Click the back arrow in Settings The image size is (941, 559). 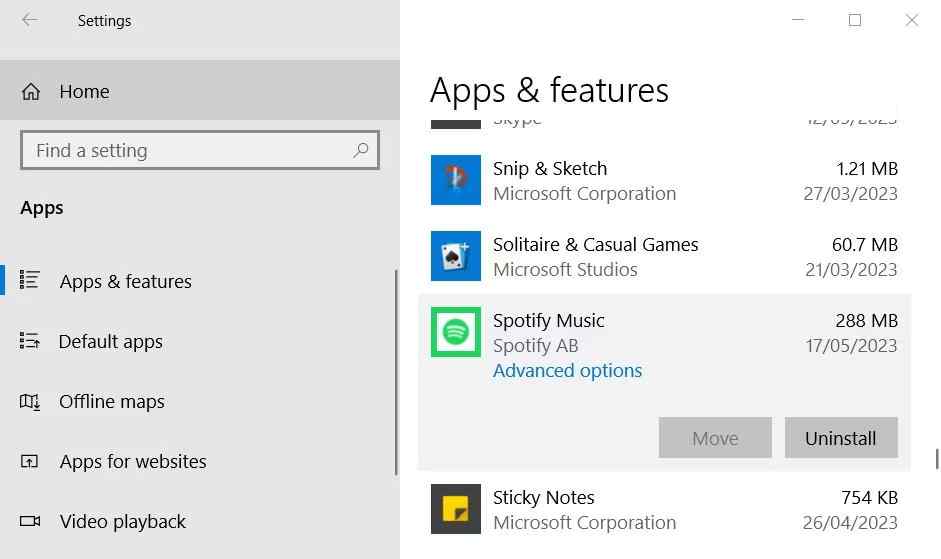[x=30, y=20]
